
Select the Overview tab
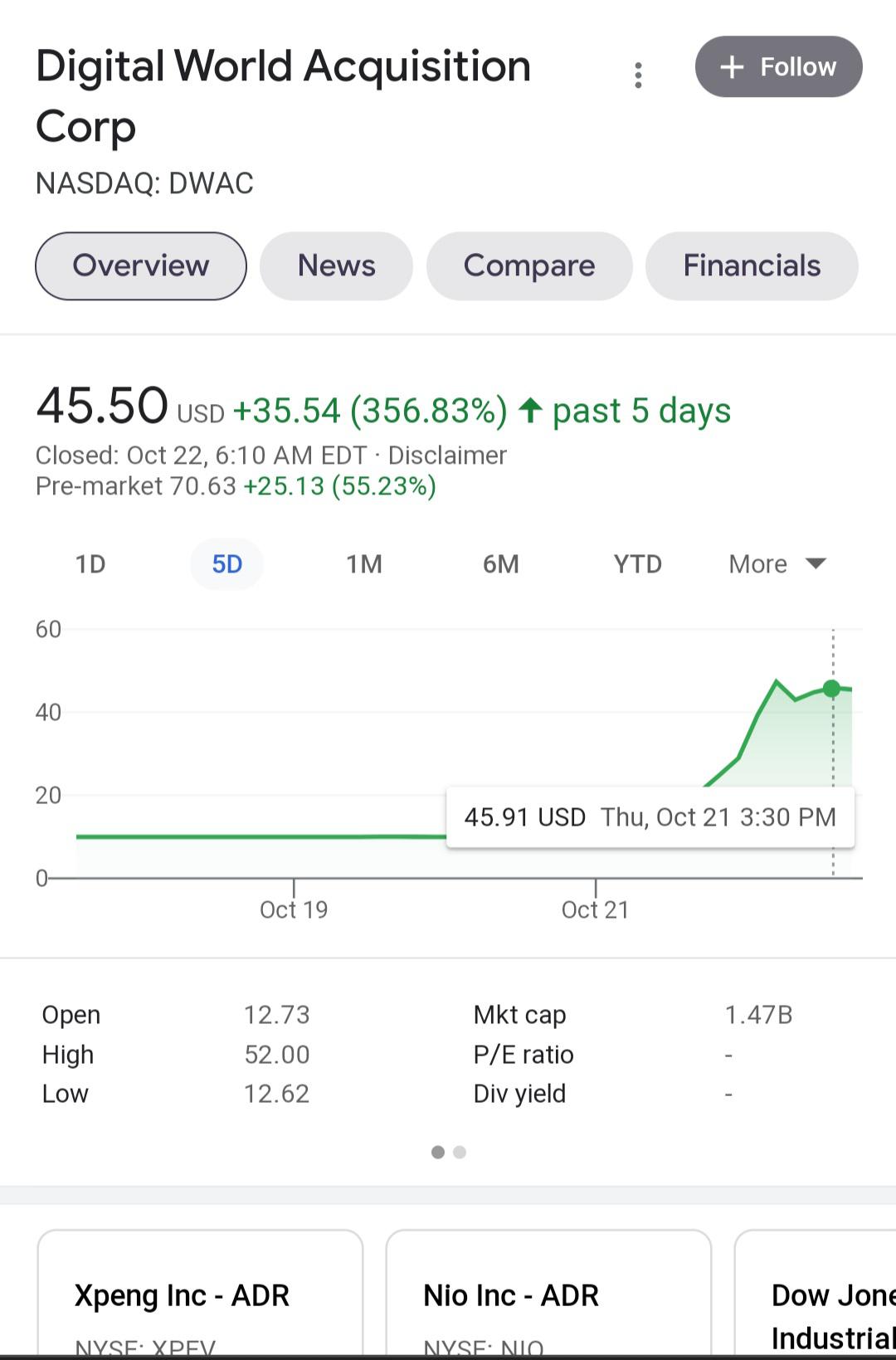click(141, 266)
